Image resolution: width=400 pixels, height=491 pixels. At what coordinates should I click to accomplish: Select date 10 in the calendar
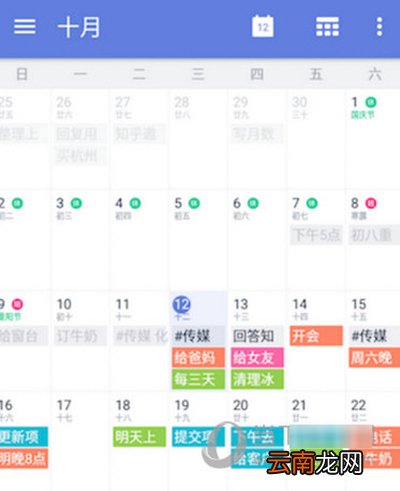pos(64,304)
